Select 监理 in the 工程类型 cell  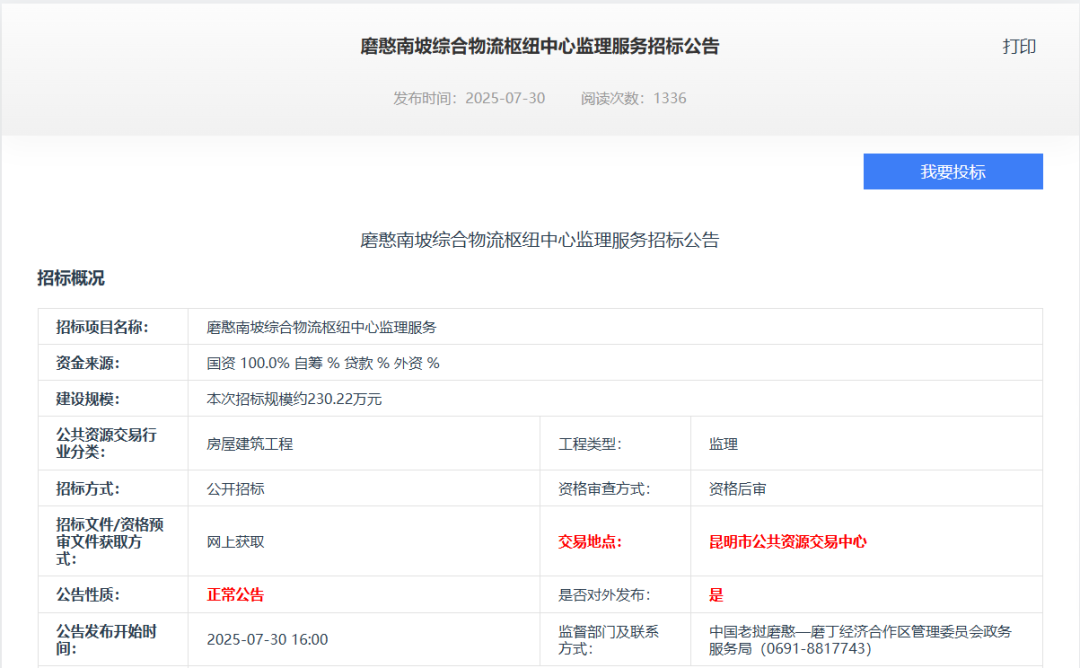[722, 443]
